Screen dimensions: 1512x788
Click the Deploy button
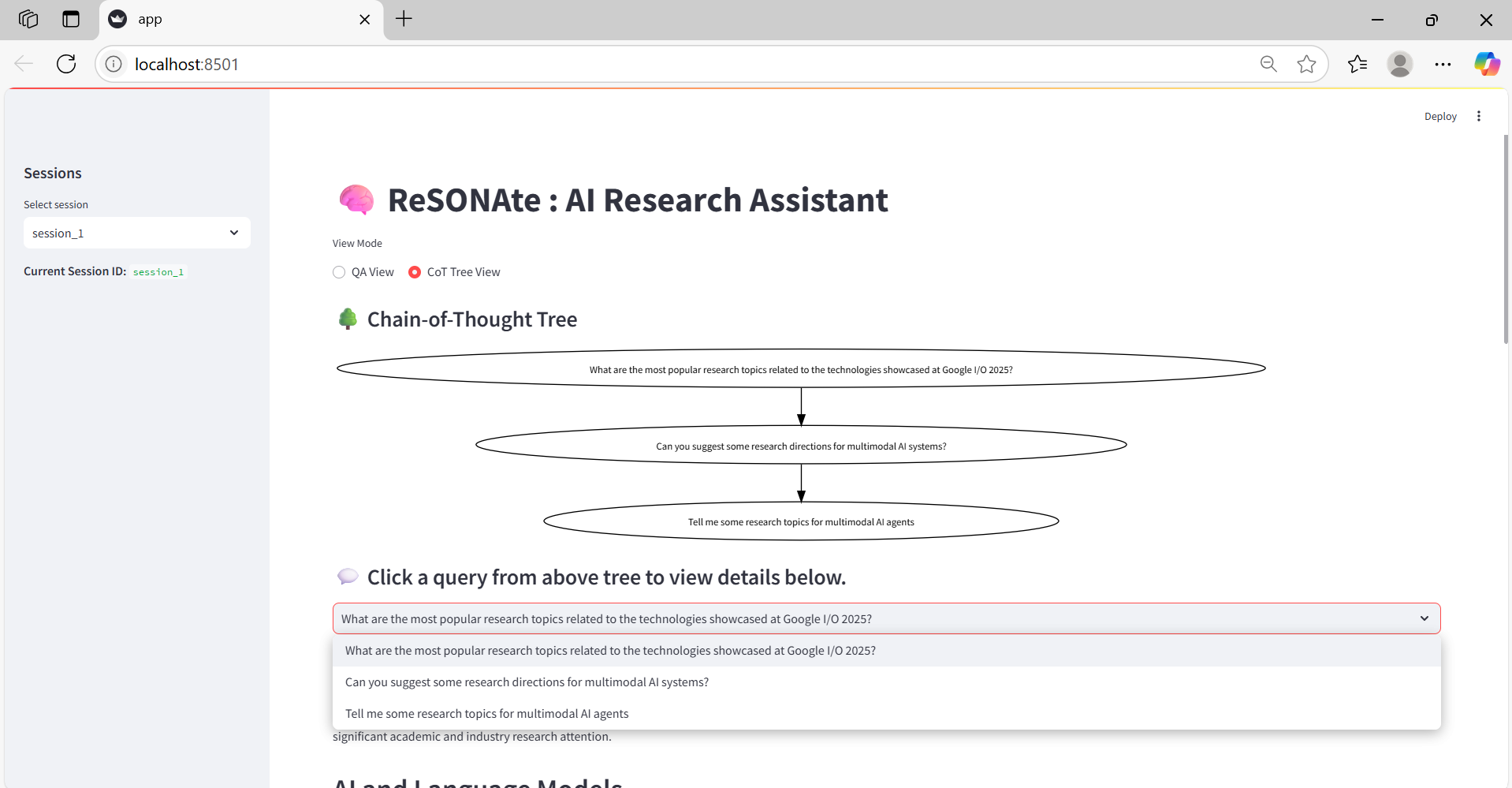pos(1440,117)
